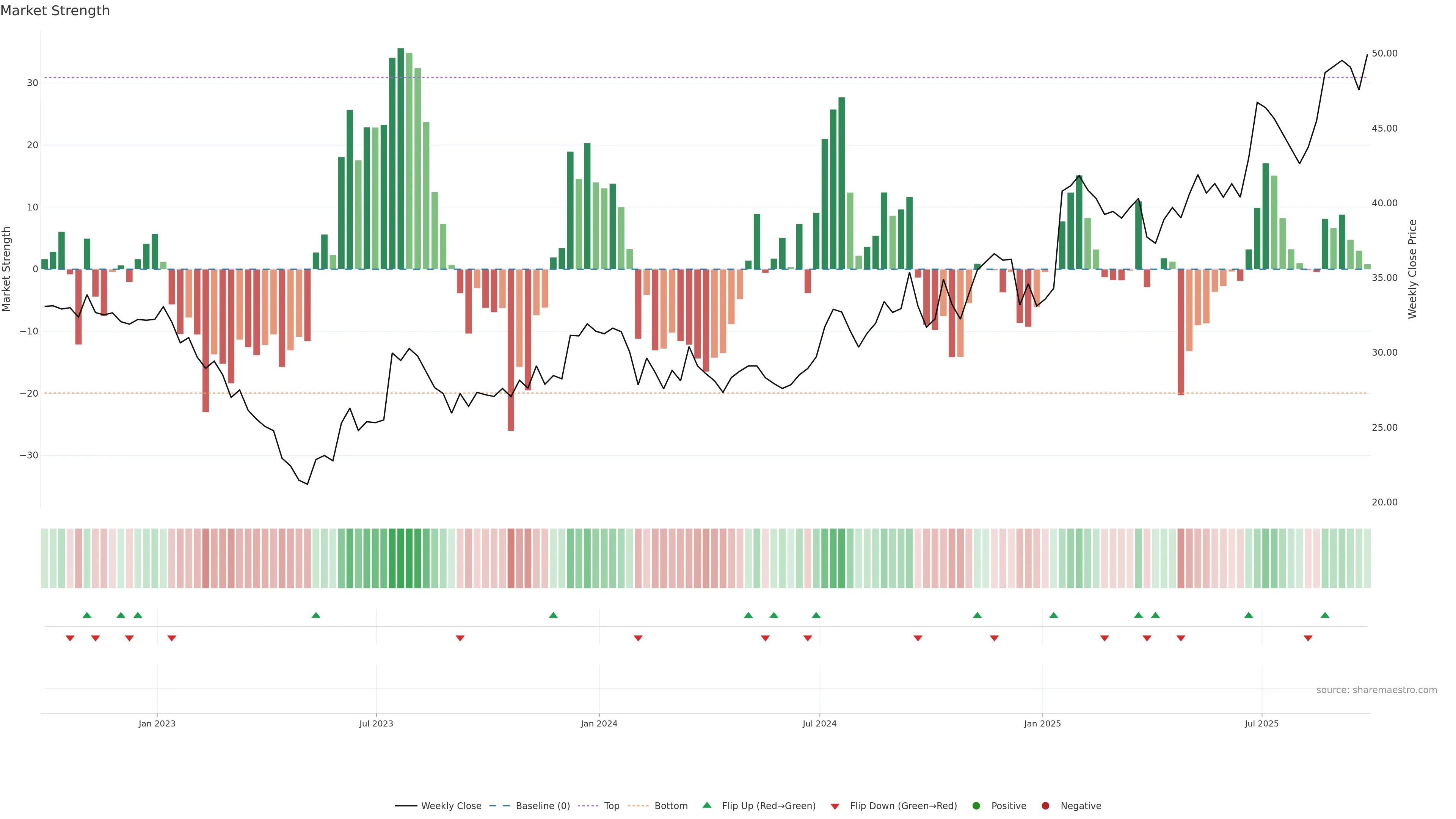Click the red Flip Down triangle legend icon
The height and width of the screenshot is (819, 1456).
coord(835,806)
